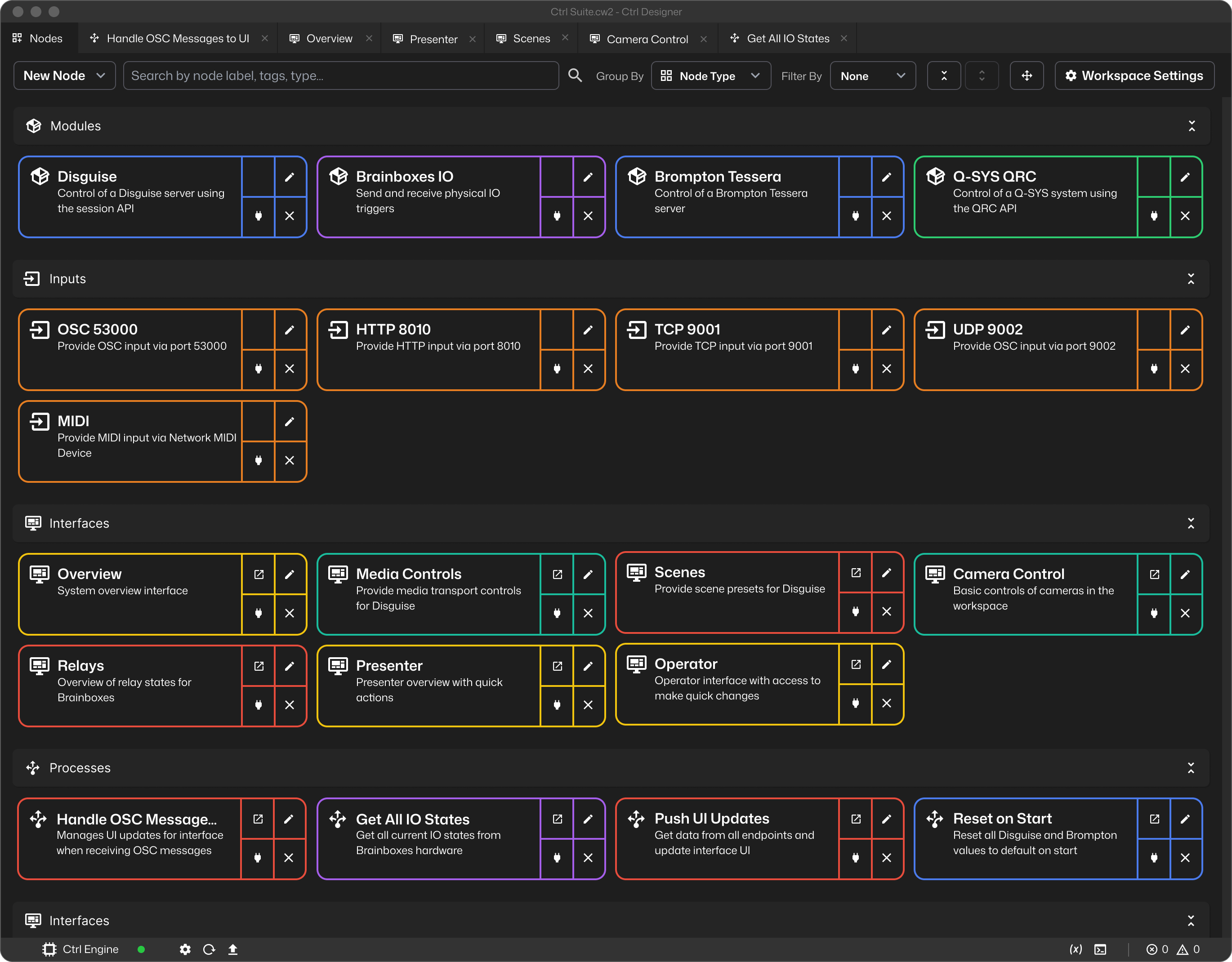This screenshot has height=962, width=1232.
Task: Click the green Ctrl Engine status dot
Action: tap(141, 950)
